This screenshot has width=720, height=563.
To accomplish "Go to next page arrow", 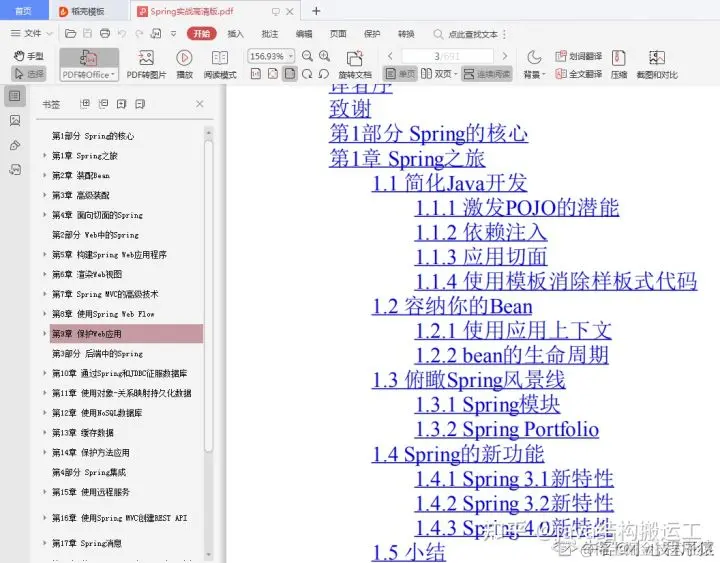I will pos(505,56).
